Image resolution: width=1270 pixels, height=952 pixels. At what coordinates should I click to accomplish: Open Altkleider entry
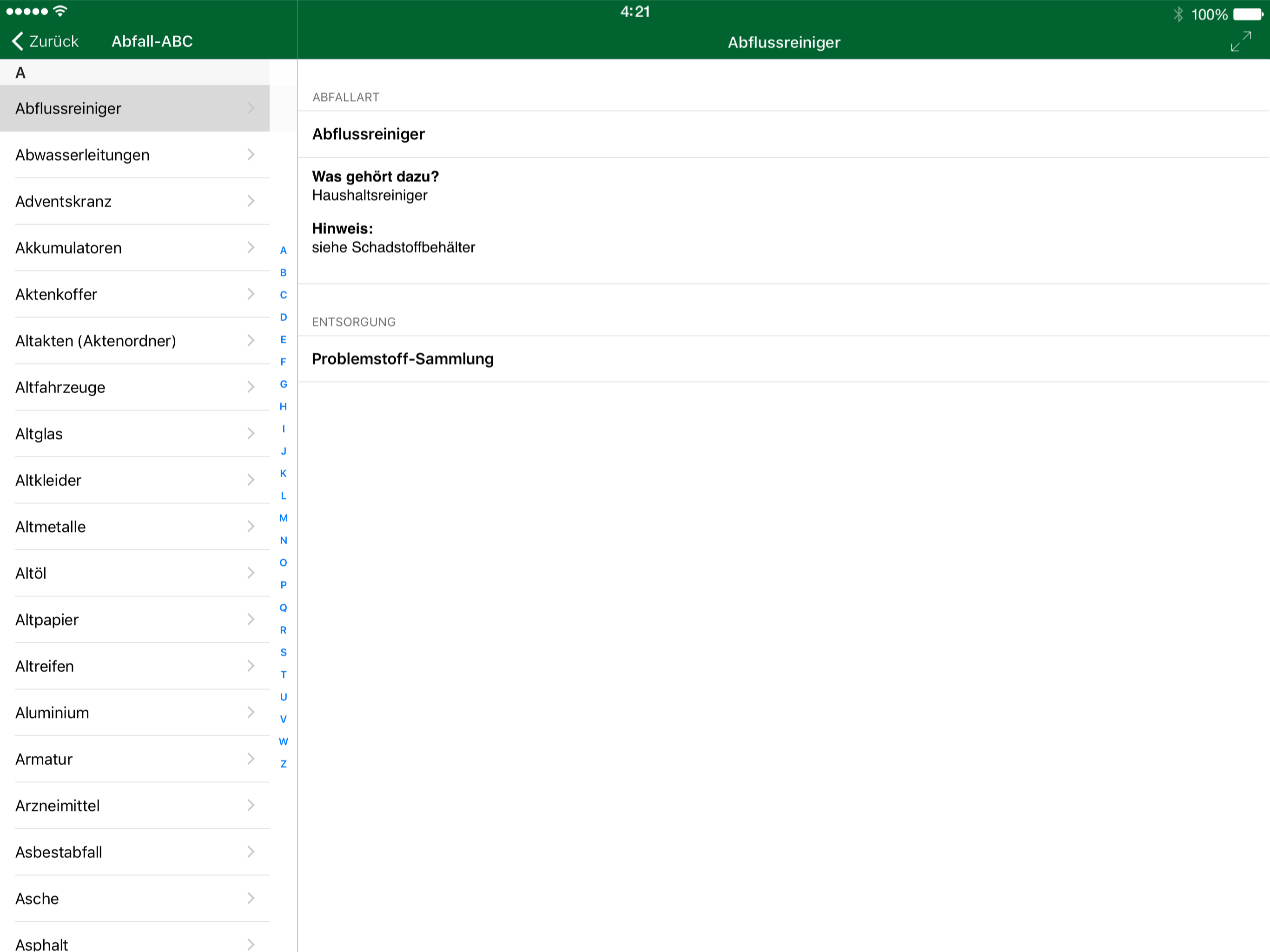[134, 481]
